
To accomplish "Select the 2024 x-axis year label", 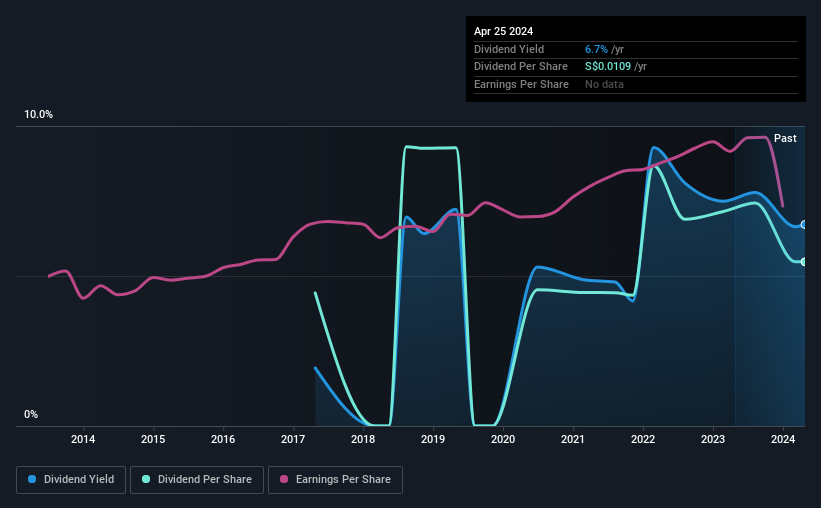I will [x=783, y=439].
